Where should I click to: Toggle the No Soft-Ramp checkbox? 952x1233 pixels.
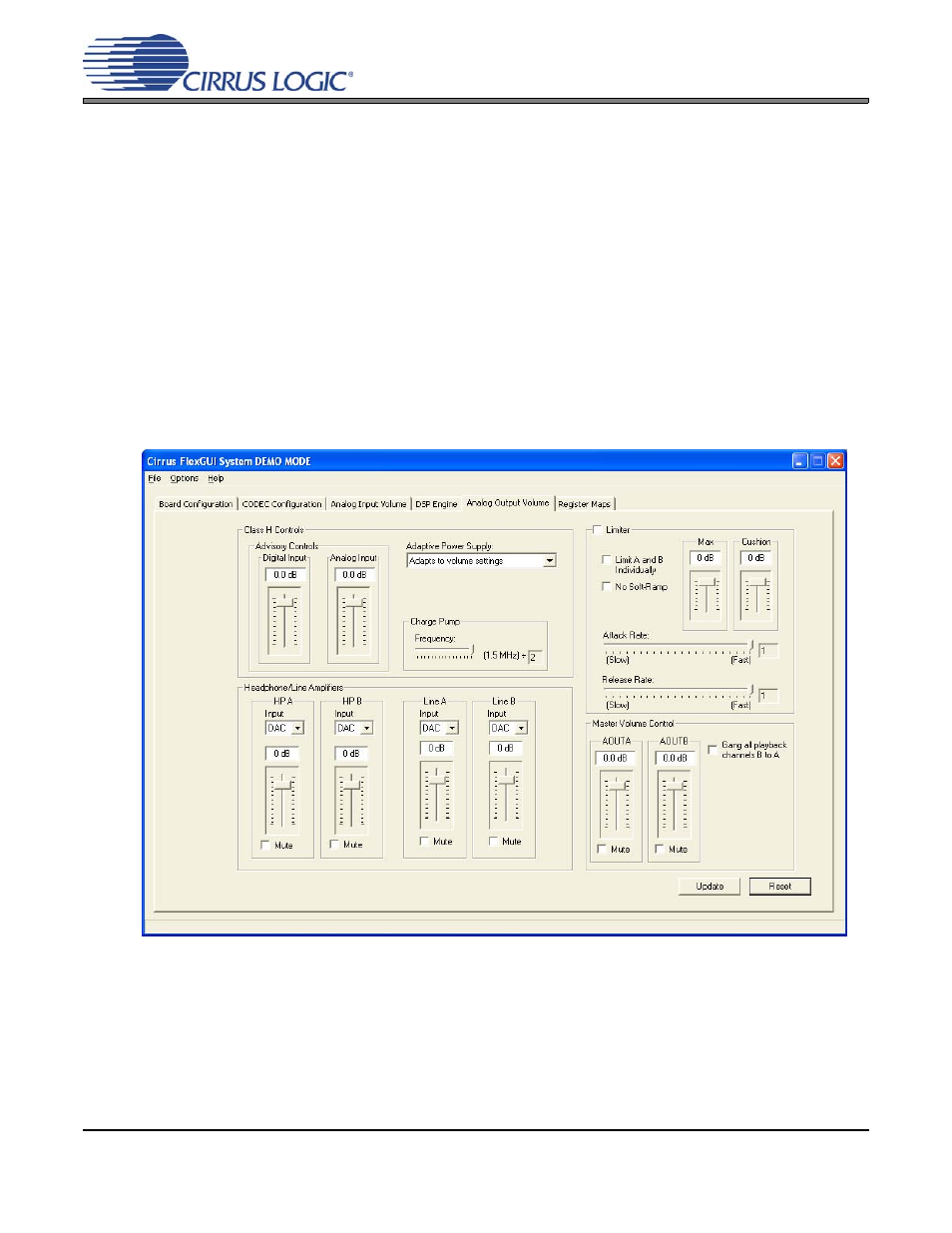click(x=606, y=587)
